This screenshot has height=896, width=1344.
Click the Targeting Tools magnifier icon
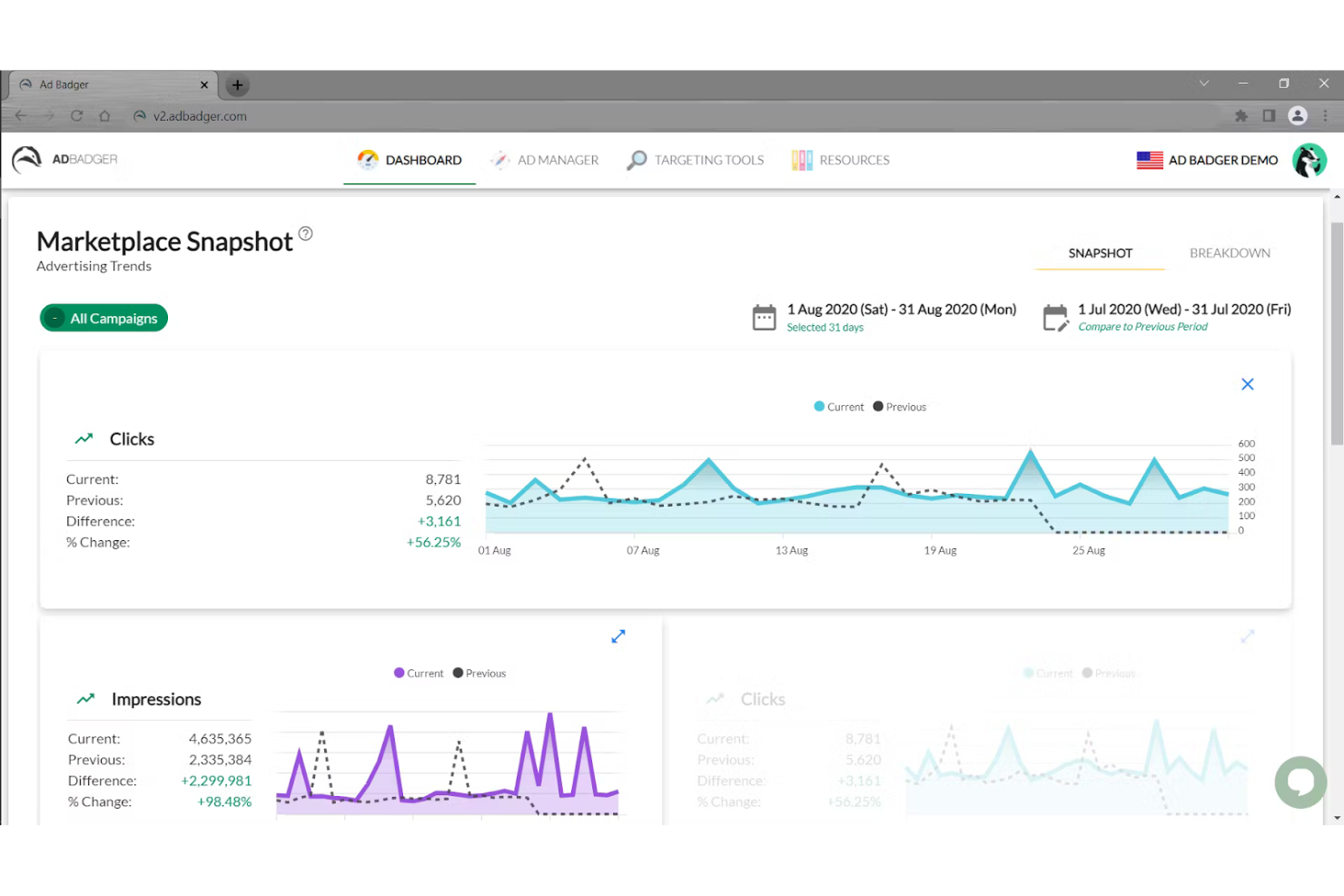click(x=637, y=160)
